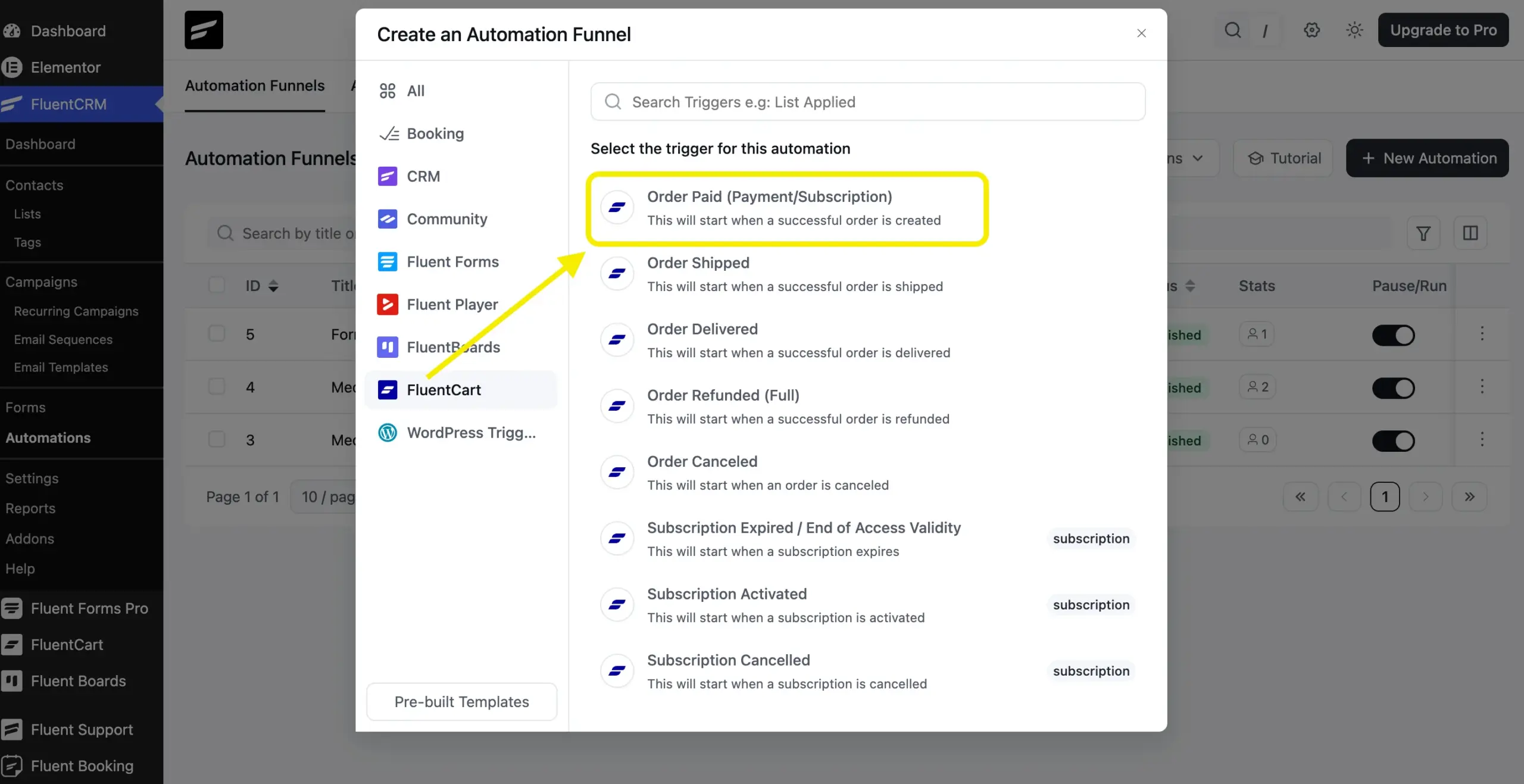Select Order Refunded (Full) trigger
Image resolution: width=1524 pixels, height=784 pixels.
coord(867,407)
